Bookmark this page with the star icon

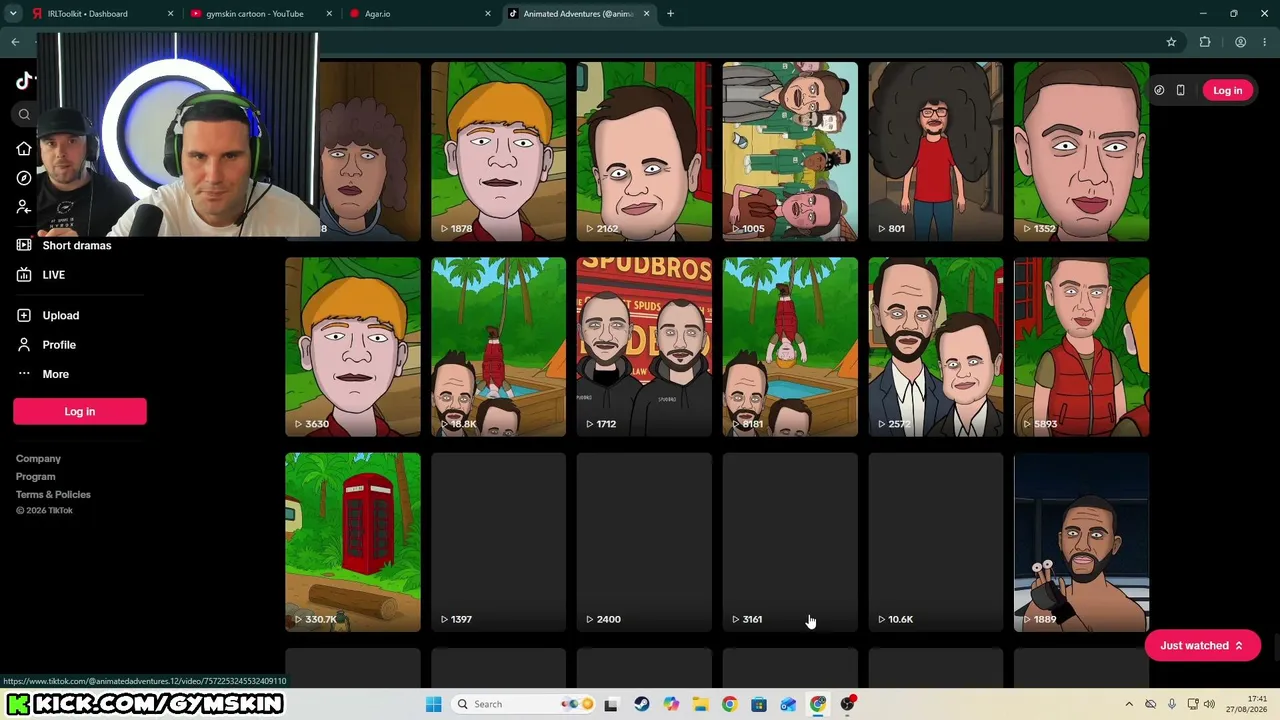pyautogui.click(x=1171, y=42)
